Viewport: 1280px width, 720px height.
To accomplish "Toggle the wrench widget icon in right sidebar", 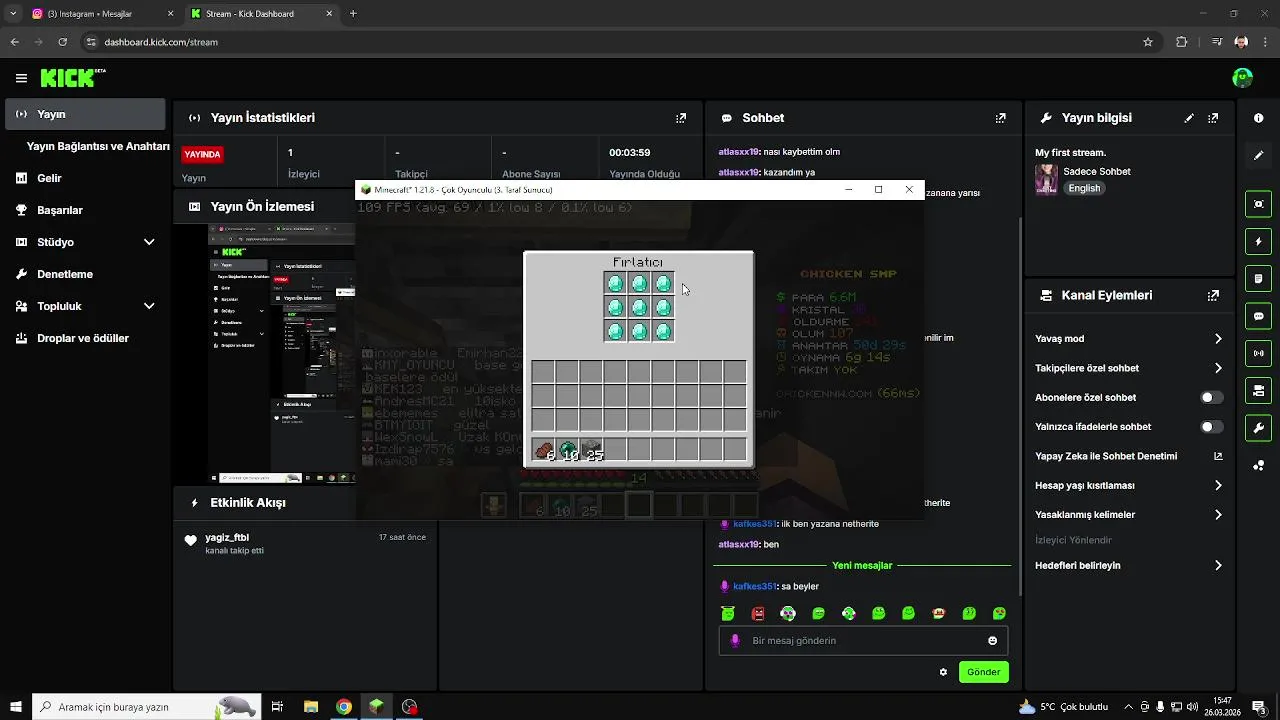I will 1259,428.
